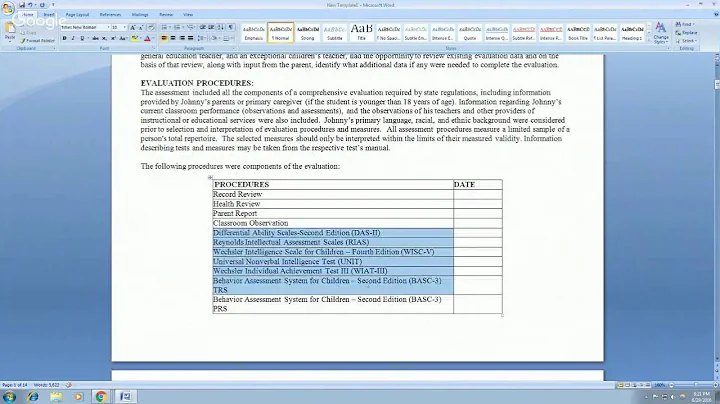Open the References ribbon tab
720x404 pixels.
pos(110,15)
